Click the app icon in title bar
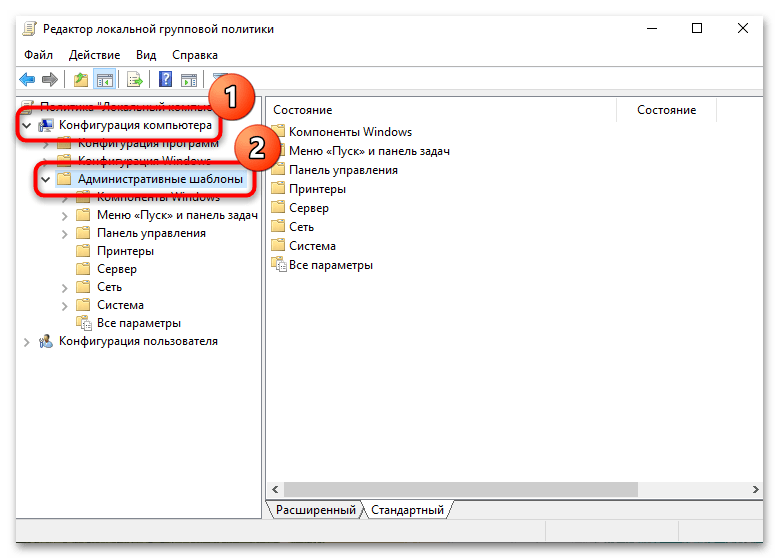Viewport: 779px width, 559px height. (30, 29)
